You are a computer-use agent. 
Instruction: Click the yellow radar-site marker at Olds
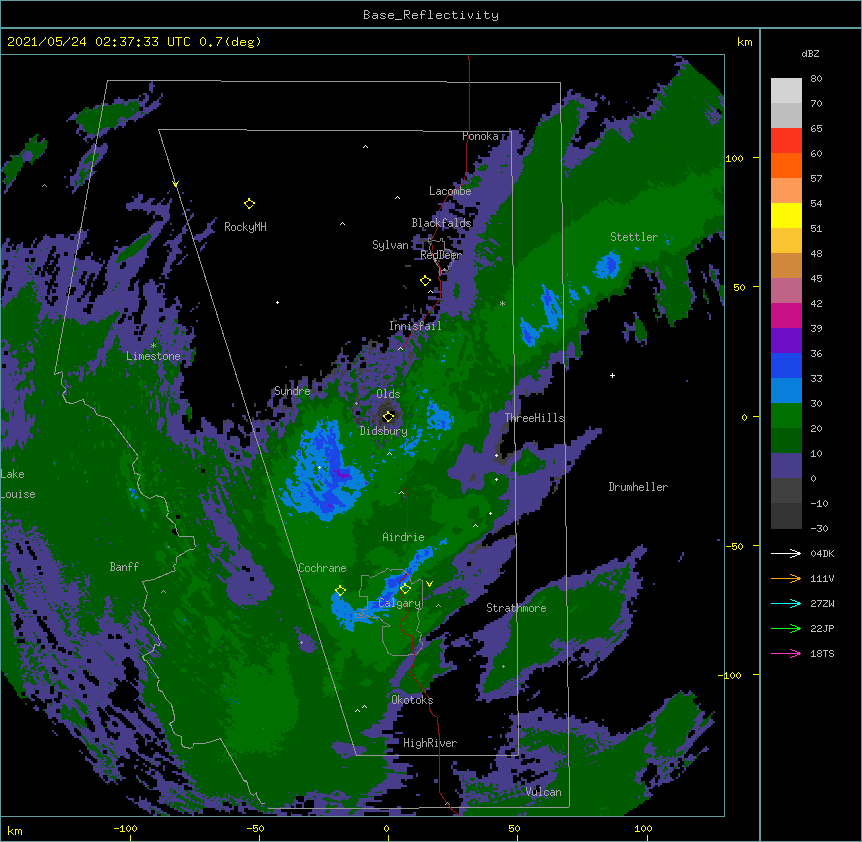pyautogui.click(x=388, y=416)
